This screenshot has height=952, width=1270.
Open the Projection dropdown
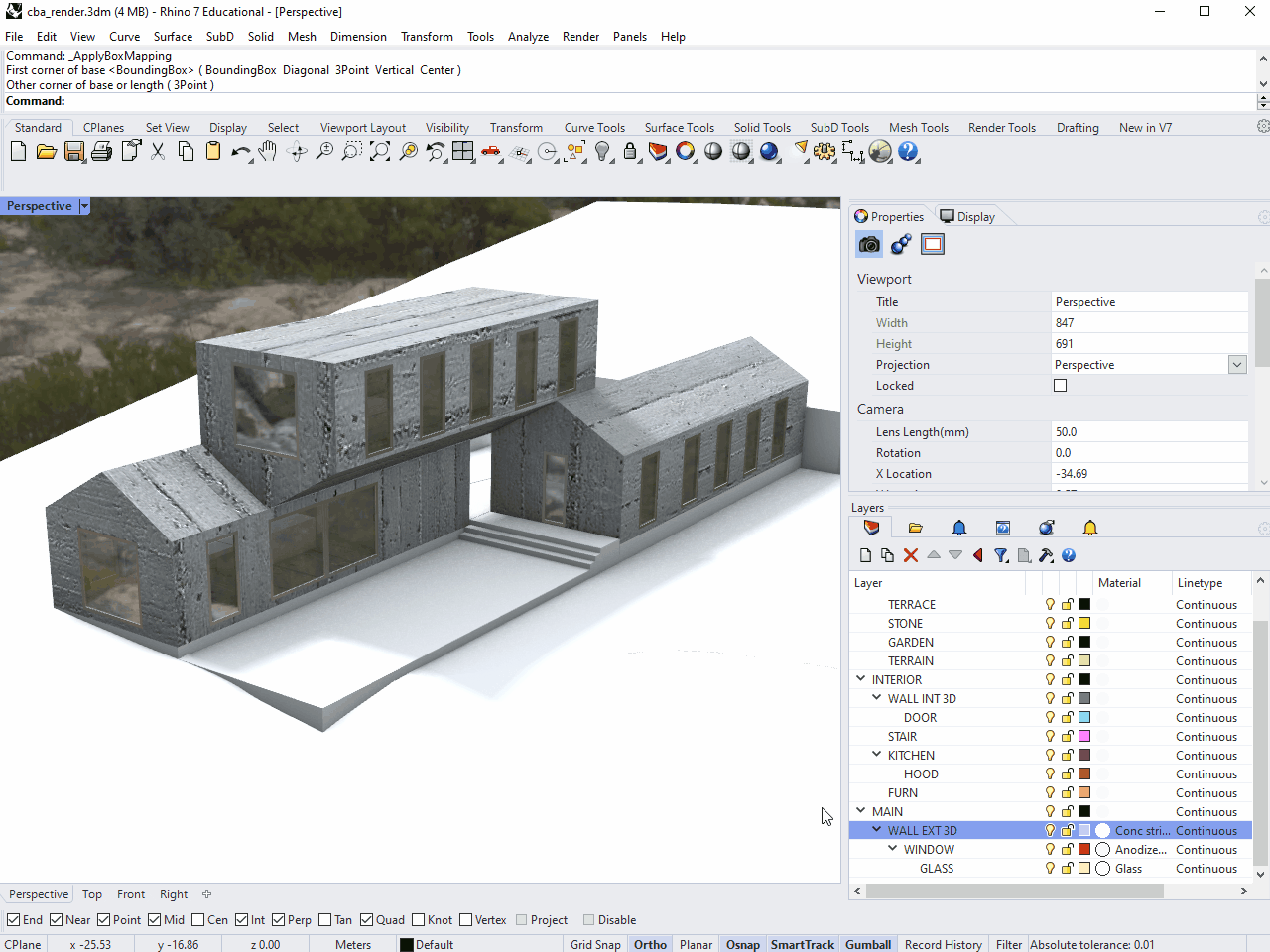(x=1237, y=365)
